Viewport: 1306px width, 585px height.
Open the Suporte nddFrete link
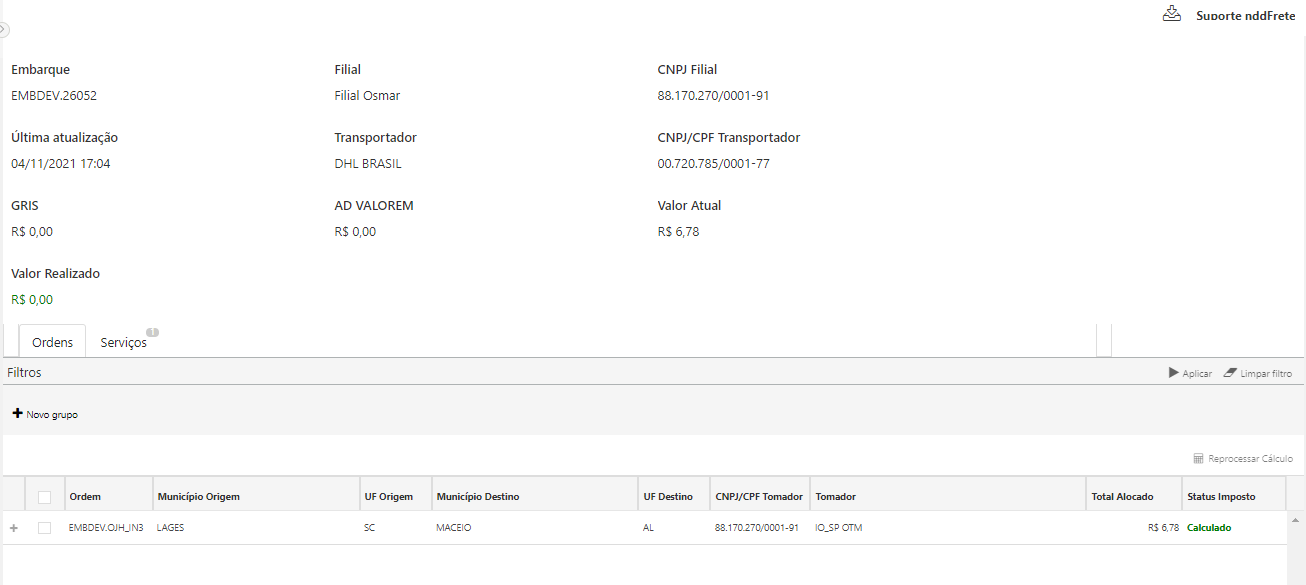click(1245, 16)
